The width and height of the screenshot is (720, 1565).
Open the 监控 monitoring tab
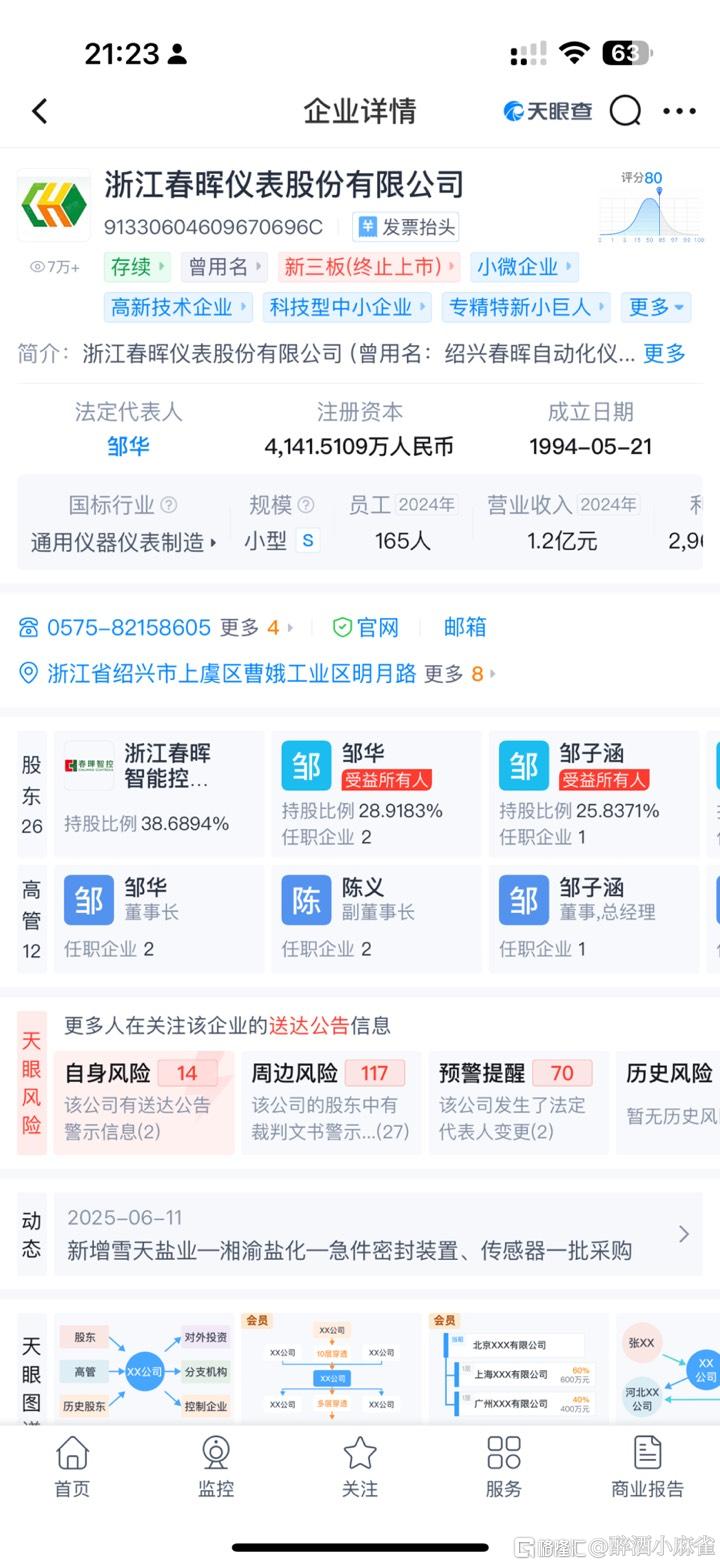coord(216,1466)
